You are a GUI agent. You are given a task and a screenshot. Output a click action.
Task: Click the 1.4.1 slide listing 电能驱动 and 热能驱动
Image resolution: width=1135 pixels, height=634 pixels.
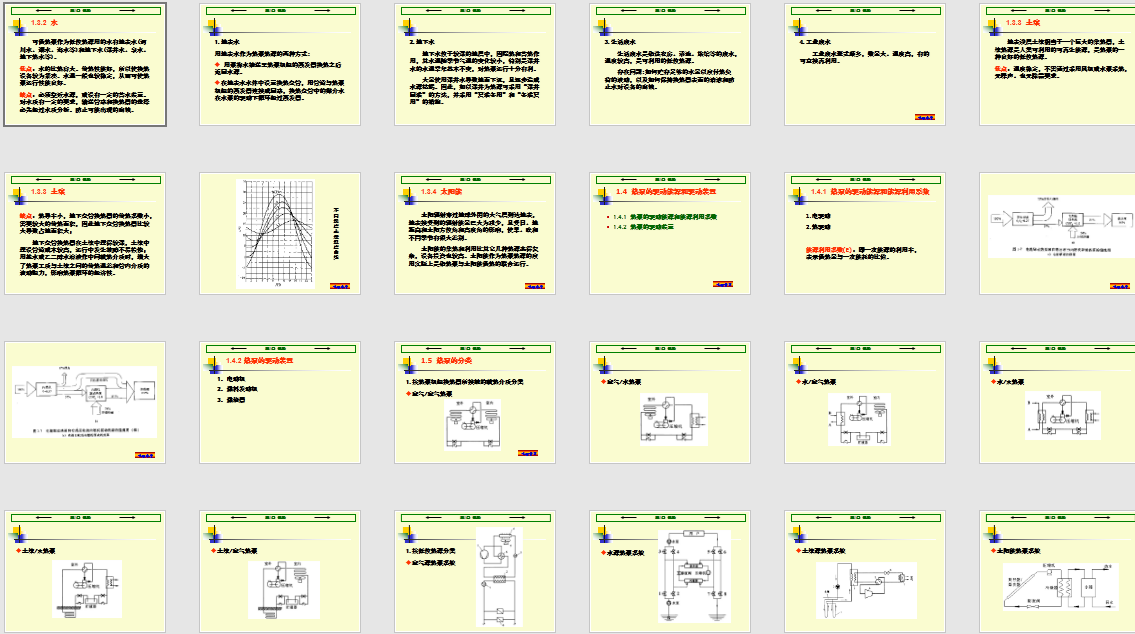pos(863,234)
